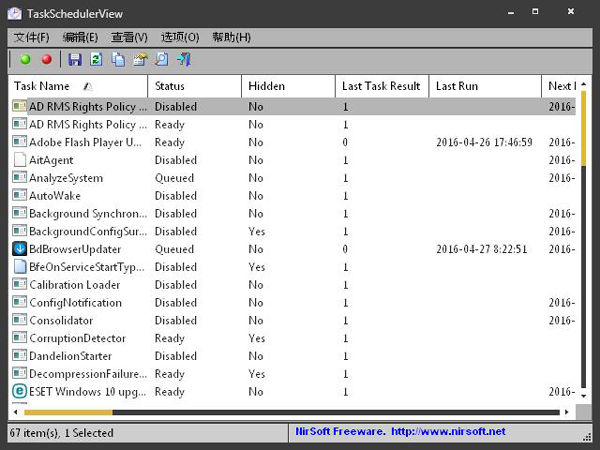Screen dimensions: 600x450
Task: Click the vertical scrollbar down arrow
Action: pyautogui.click(x=584, y=396)
